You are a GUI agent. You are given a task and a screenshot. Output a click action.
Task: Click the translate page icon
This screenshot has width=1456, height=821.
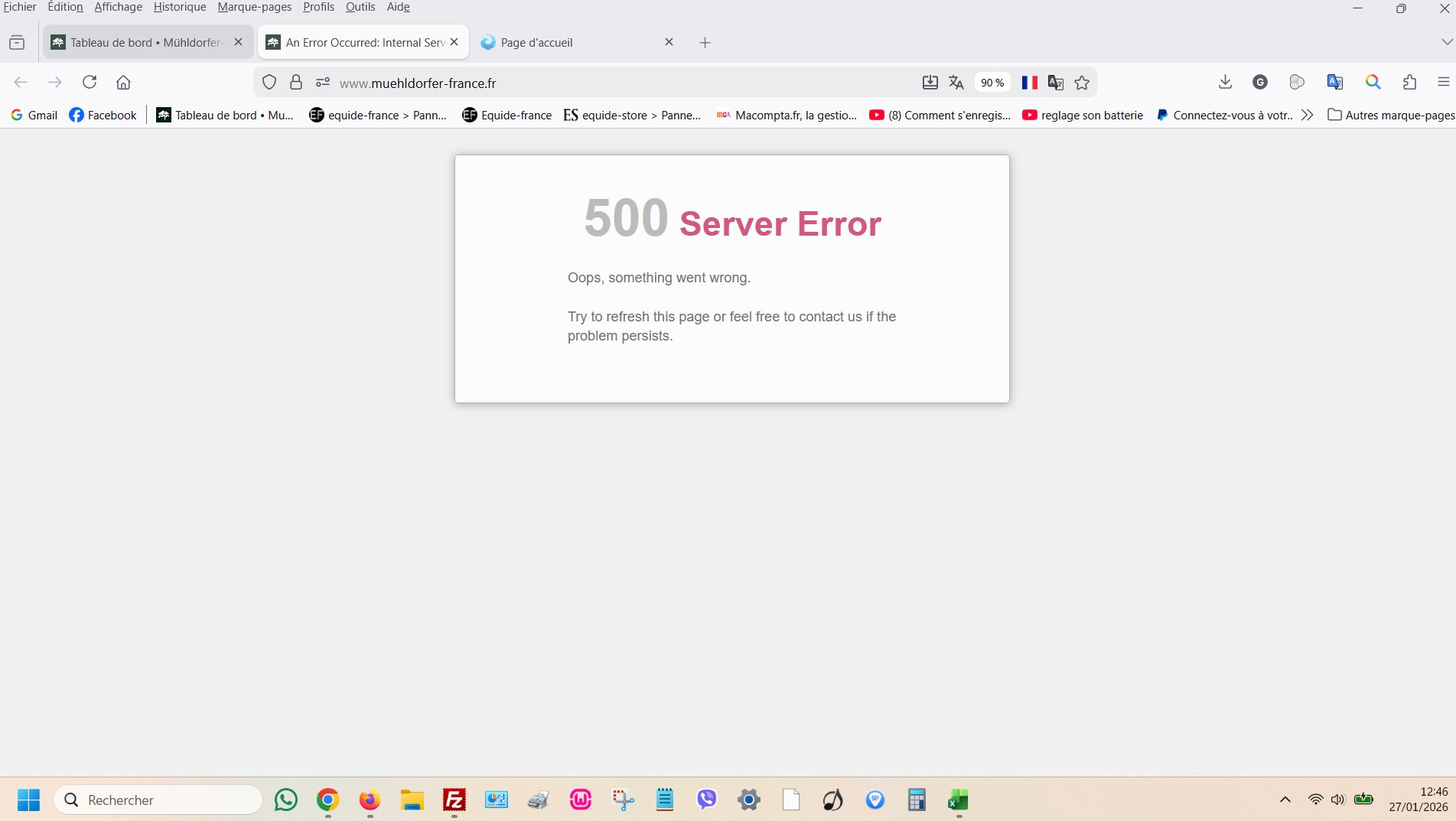coord(956,83)
